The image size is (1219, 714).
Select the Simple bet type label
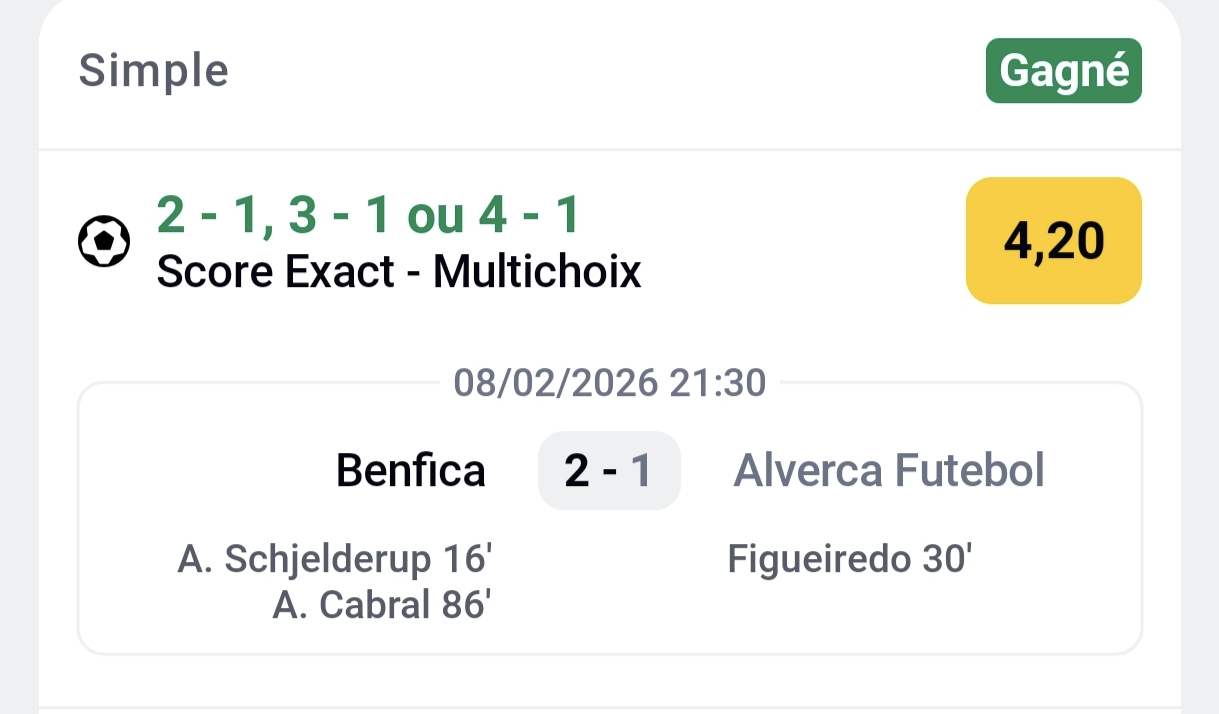(154, 71)
